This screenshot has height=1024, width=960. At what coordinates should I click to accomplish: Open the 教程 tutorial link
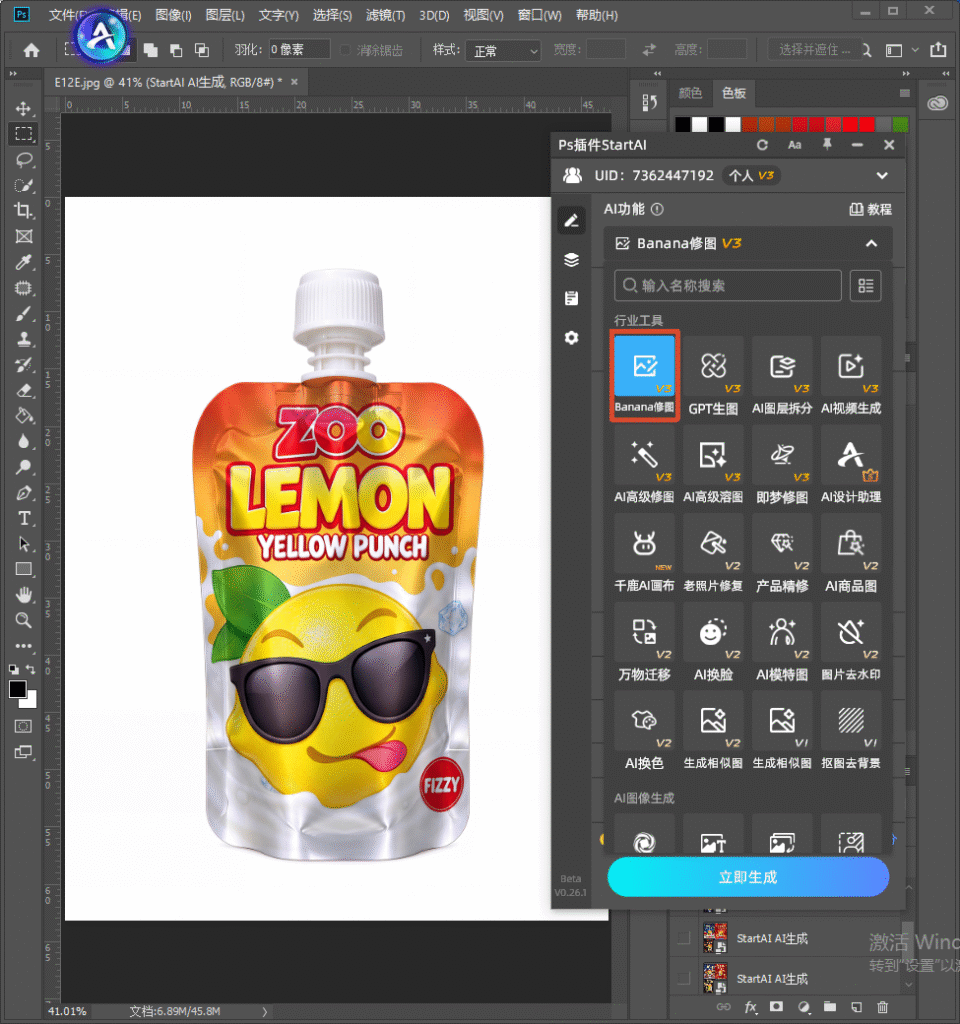coord(871,209)
